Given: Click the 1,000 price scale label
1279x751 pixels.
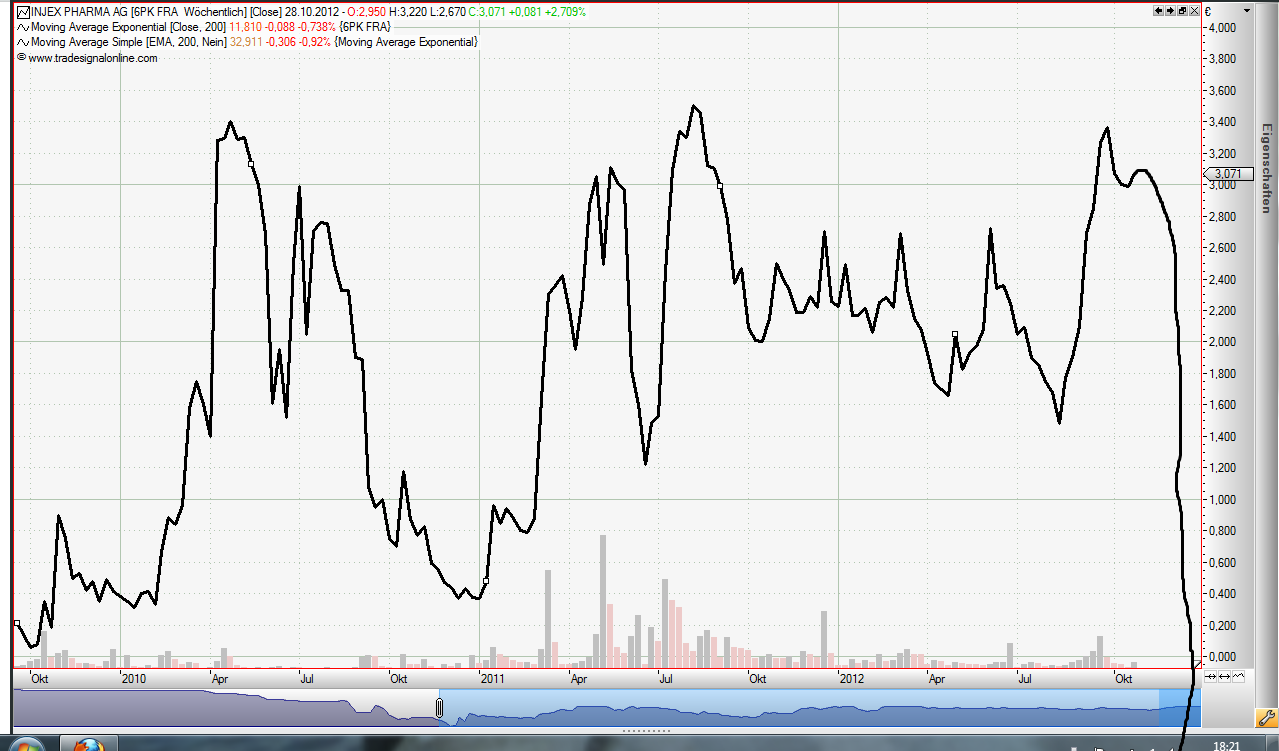Looking at the screenshot, I should tap(1224, 499).
